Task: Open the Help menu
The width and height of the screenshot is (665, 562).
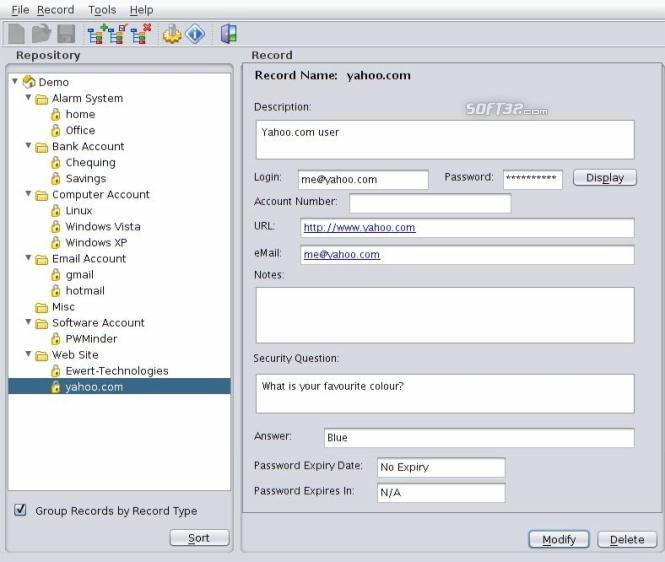Action: pyautogui.click(x=142, y=10)
